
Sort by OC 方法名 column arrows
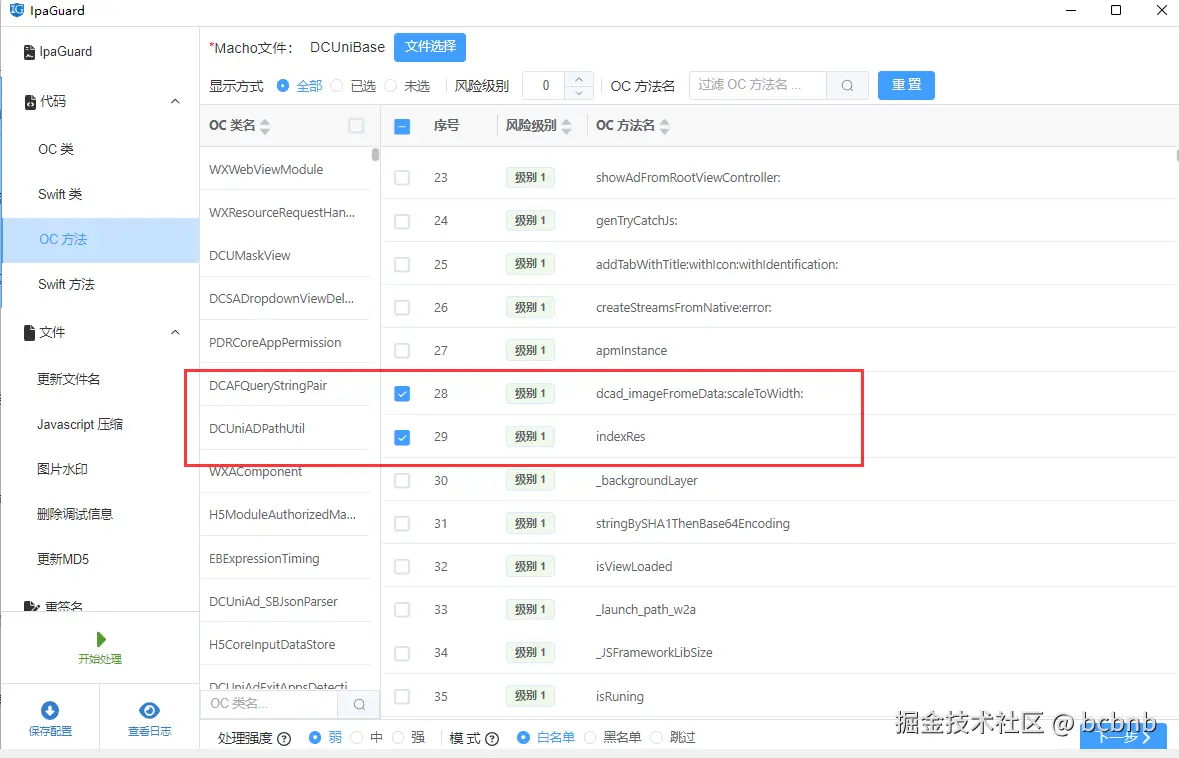click(x=665, y=126)
